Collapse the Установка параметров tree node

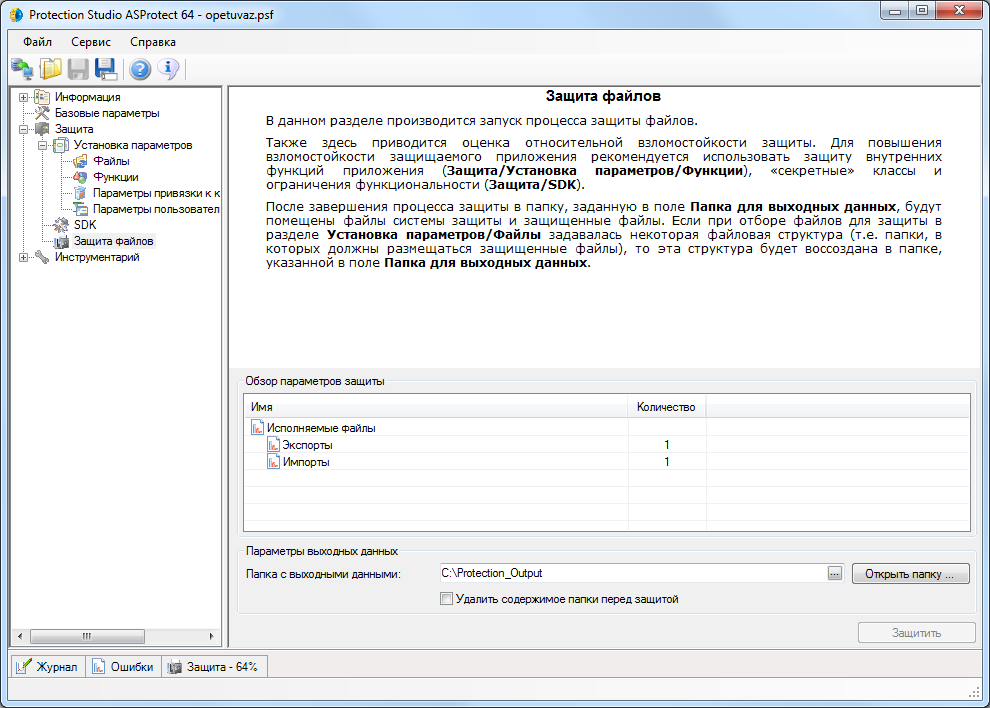pyautogui.click(x=42, y=145)
